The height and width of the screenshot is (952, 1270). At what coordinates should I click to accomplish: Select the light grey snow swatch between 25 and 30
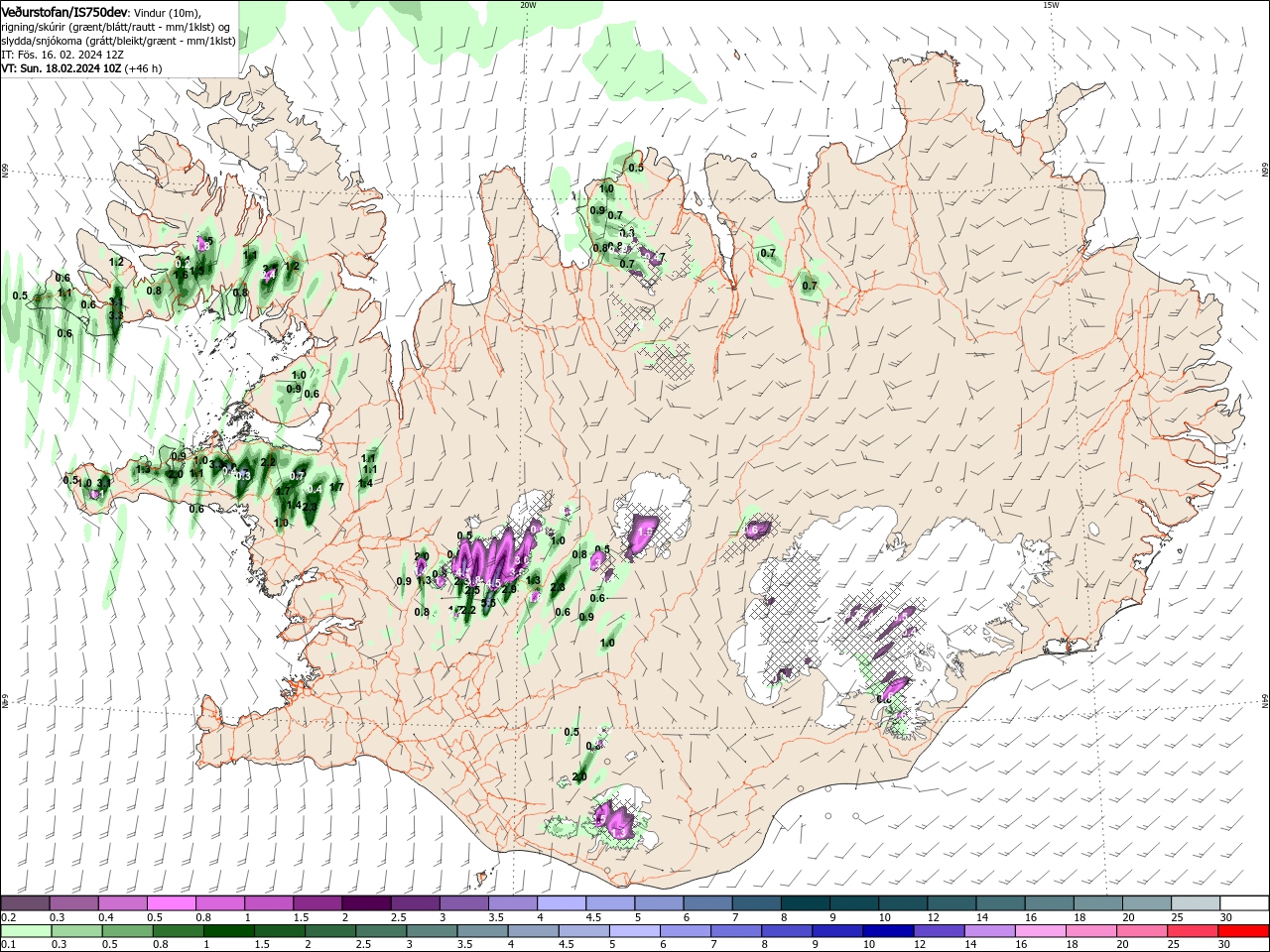coord(1196,903)
